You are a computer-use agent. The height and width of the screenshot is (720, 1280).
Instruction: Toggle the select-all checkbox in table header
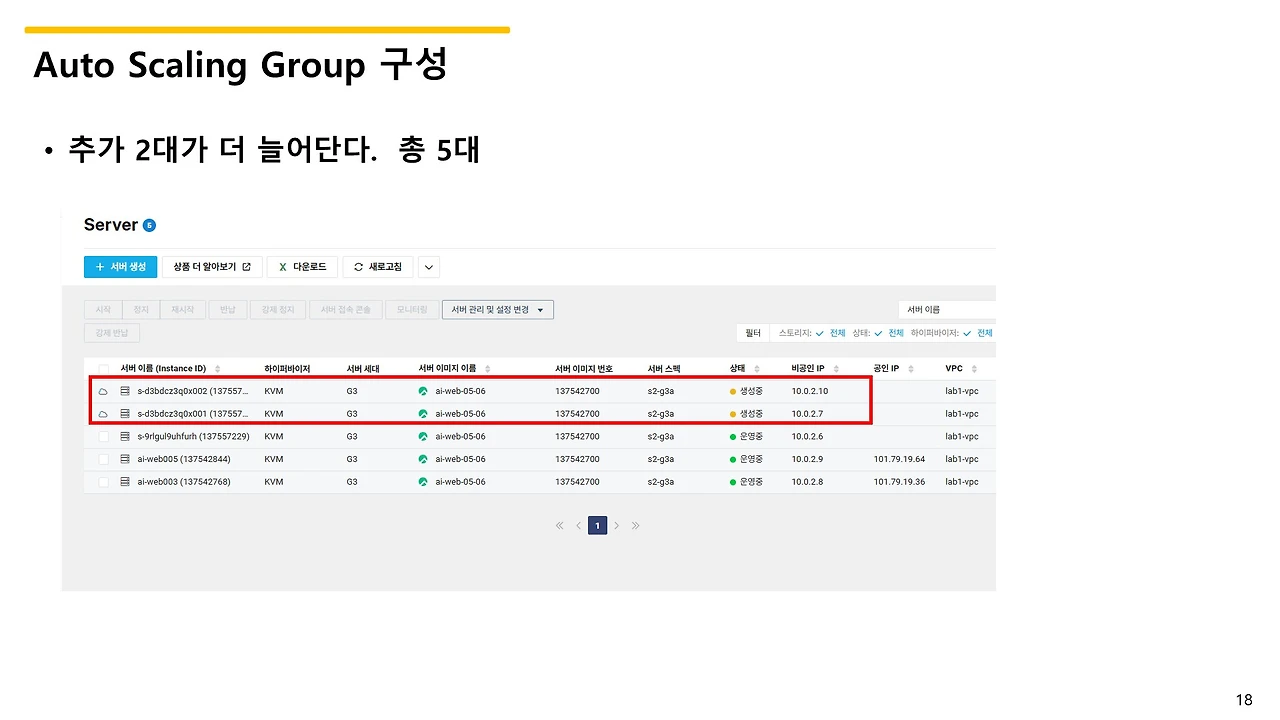[104, 369]
